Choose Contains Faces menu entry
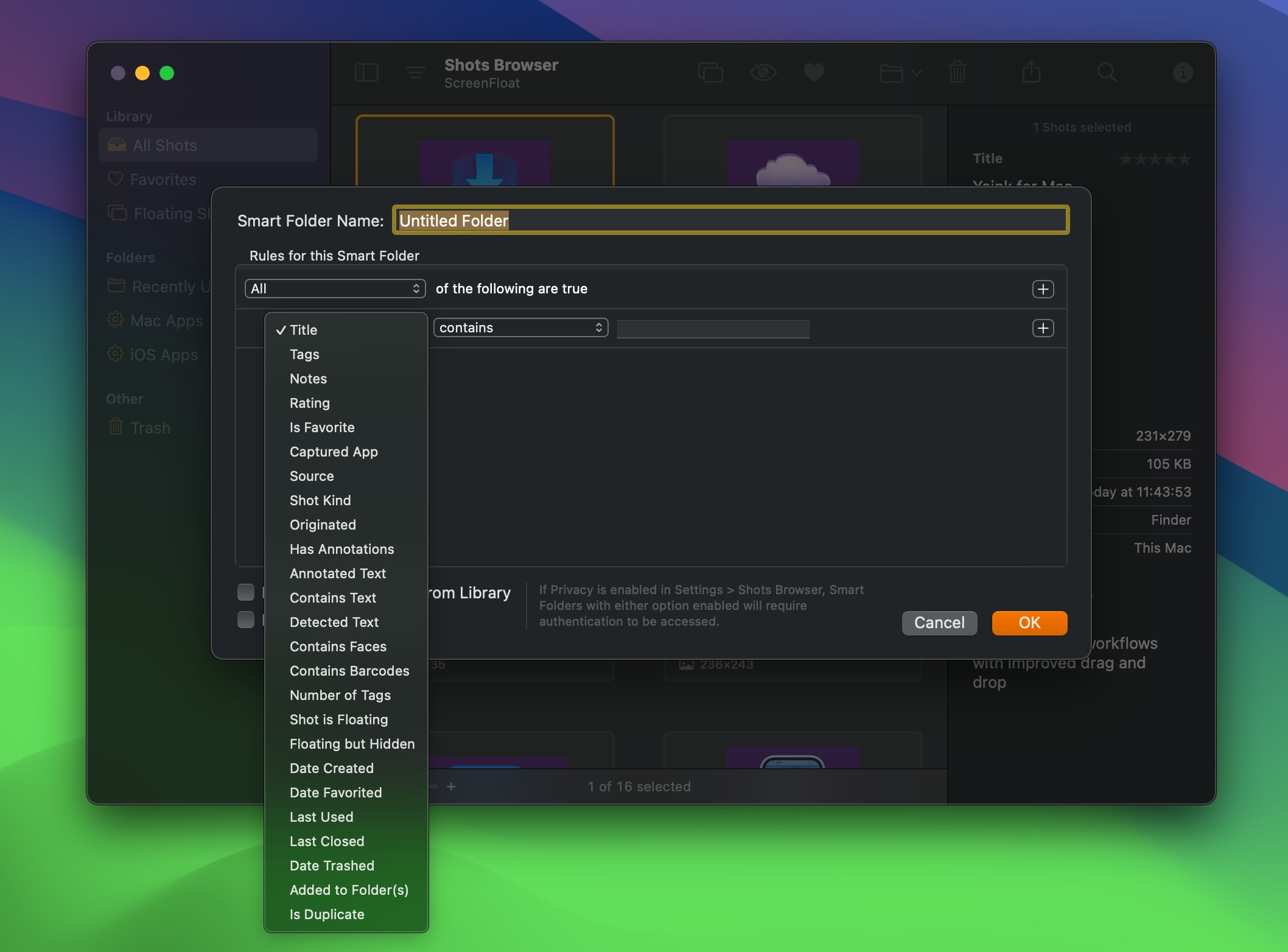 (x=346, y=646)
